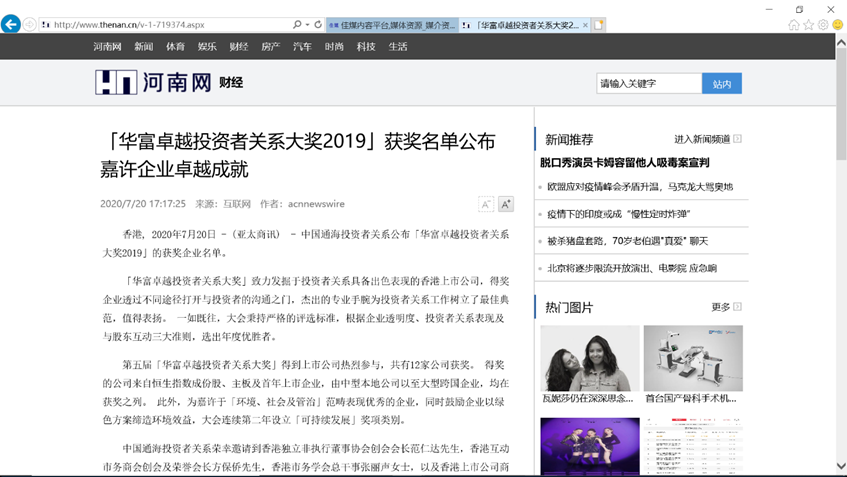847x477 pixels.
Task: Go to the 娱乐 channel
Action: click(207, 46)
